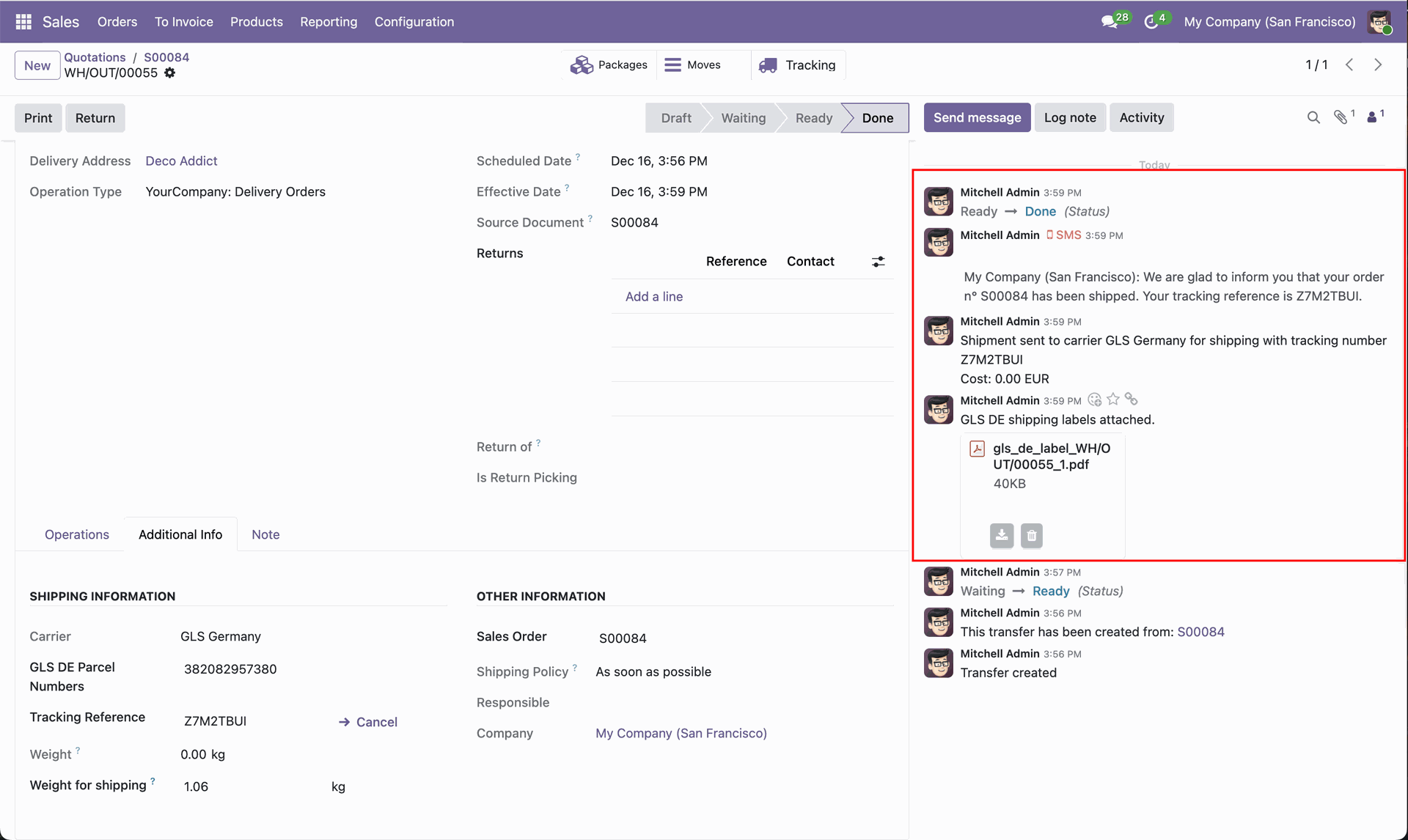
Task: Open the Reporting menu
Action: click(x=329, y=22)
